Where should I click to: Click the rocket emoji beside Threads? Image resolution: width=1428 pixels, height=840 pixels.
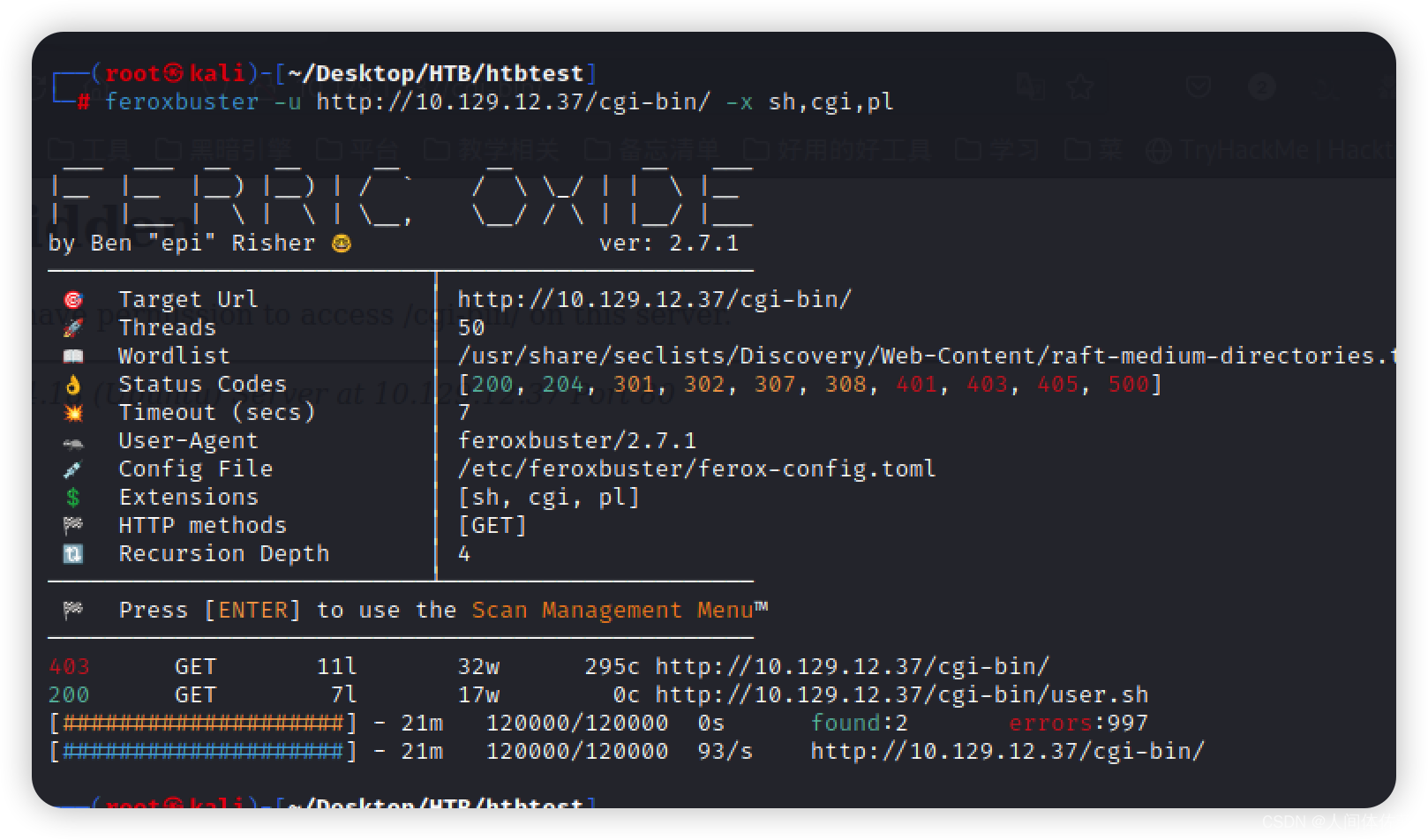(x=73, y=328)
